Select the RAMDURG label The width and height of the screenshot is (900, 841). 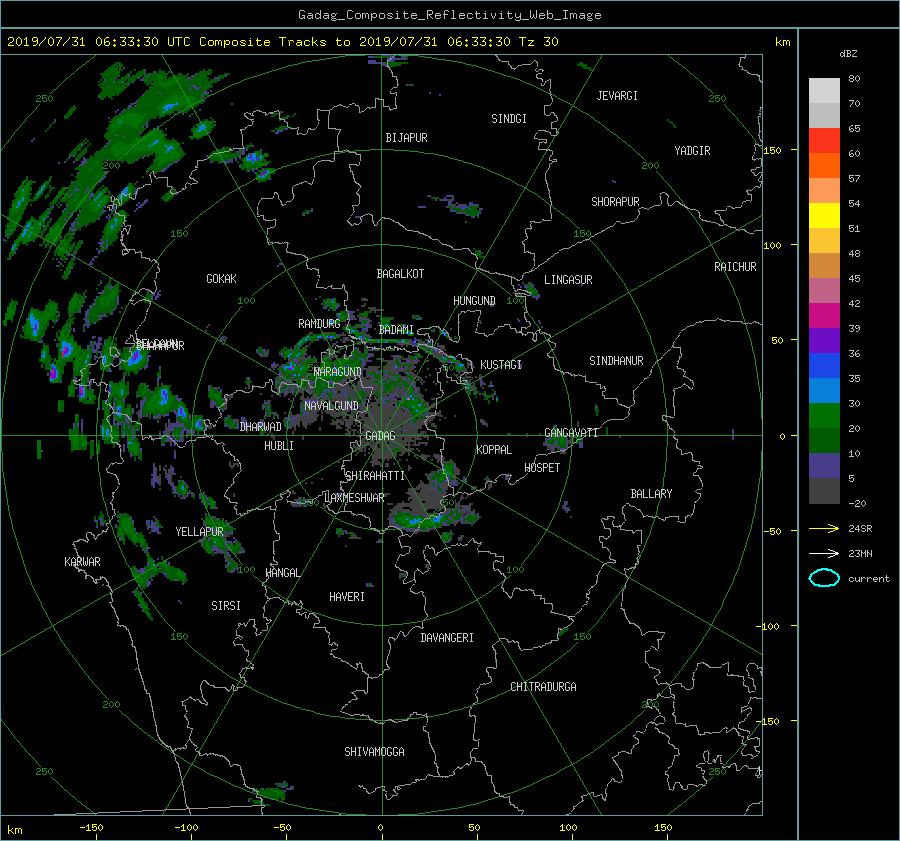click(319, 324)
